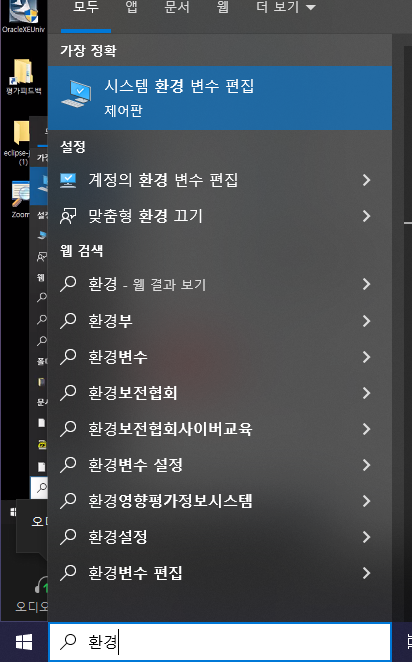Expand arrow for 환경변수 편집 suggestion
Image resolution: width=412 pixels, height=662 pixels.
(366, 573)
